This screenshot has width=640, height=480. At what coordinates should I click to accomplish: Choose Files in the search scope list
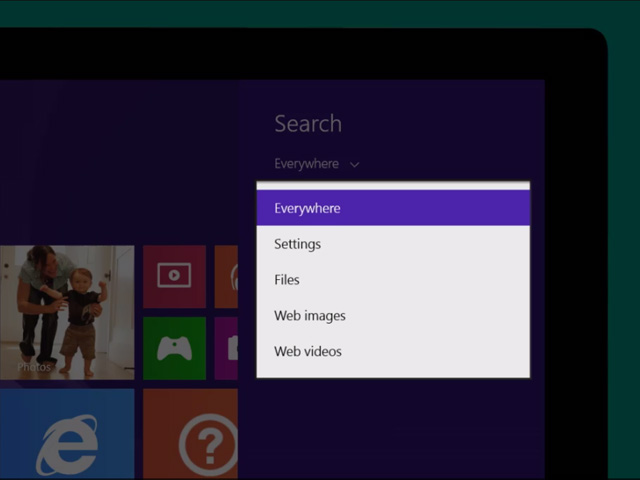(x=393, y=280)
